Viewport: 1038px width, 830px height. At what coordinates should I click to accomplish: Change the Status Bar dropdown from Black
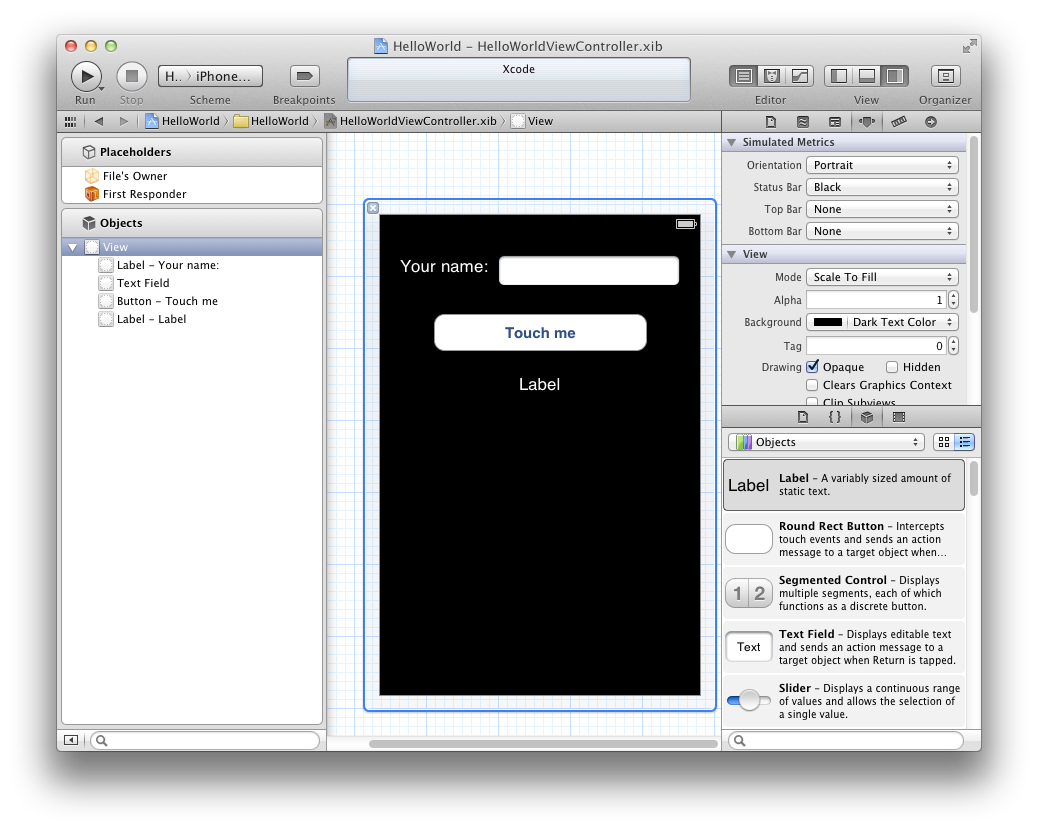click(x=881, y=187)
